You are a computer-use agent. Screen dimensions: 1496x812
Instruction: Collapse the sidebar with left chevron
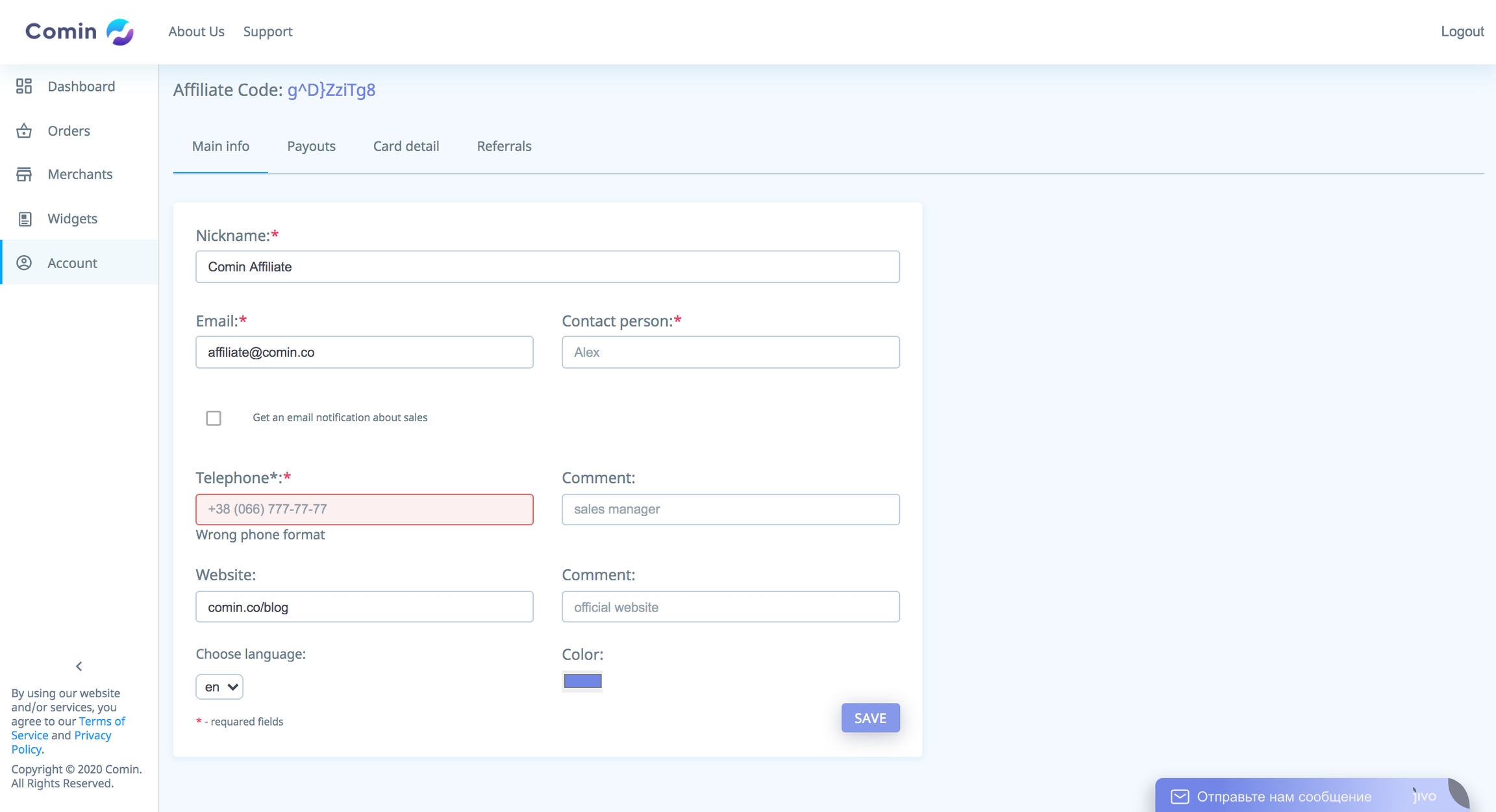click(x=79, y=666)
